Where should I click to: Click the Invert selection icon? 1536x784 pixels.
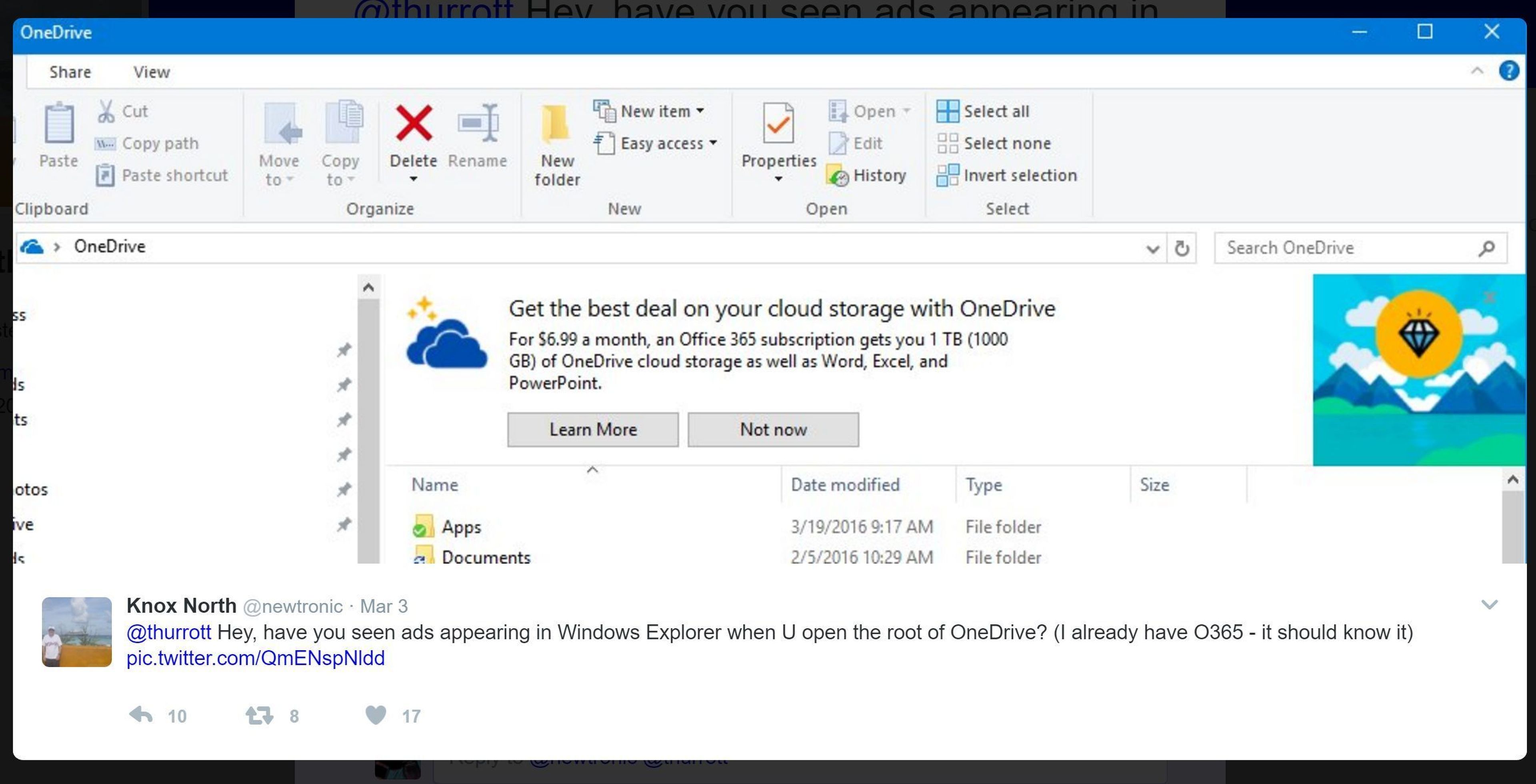pyautogui.click(x=948, y=176)
